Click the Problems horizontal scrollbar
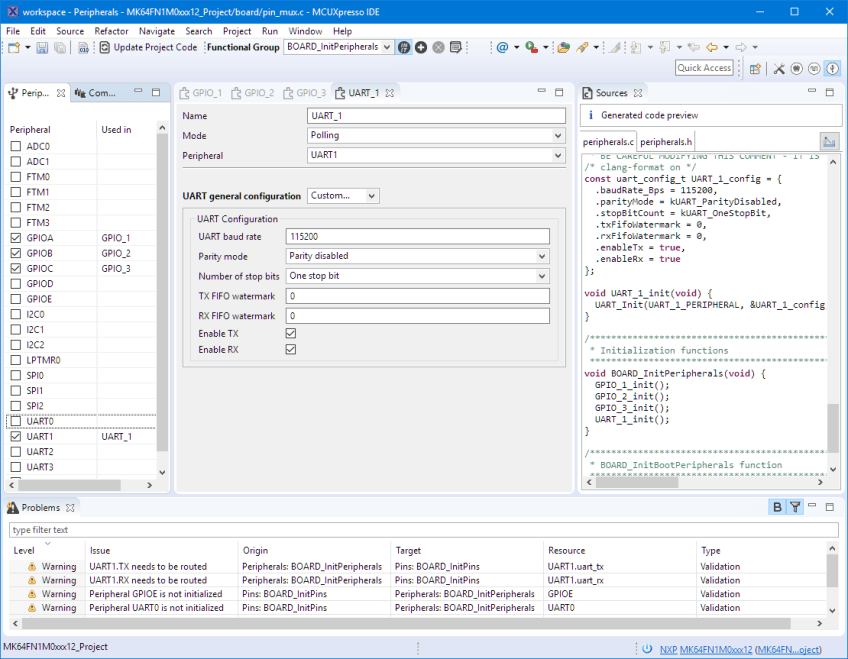This screenshot has height=659, width=848. point(400,623)
